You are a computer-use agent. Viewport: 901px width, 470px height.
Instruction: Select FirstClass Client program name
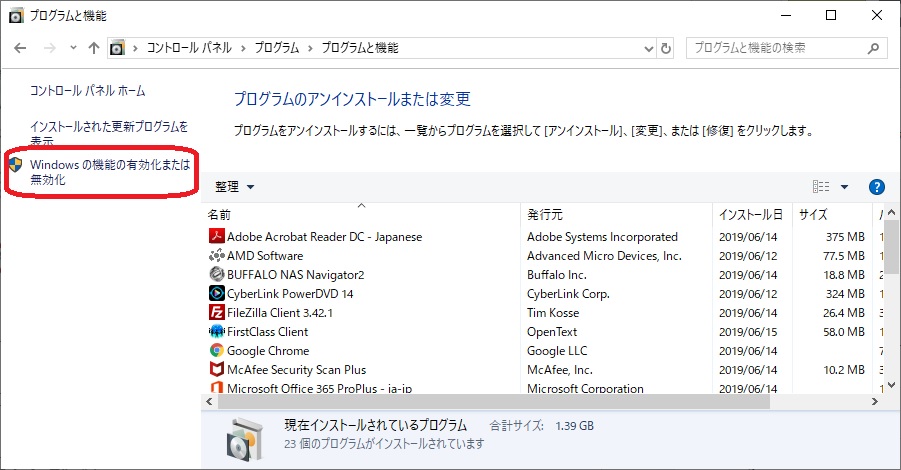(x=267, y=332)
